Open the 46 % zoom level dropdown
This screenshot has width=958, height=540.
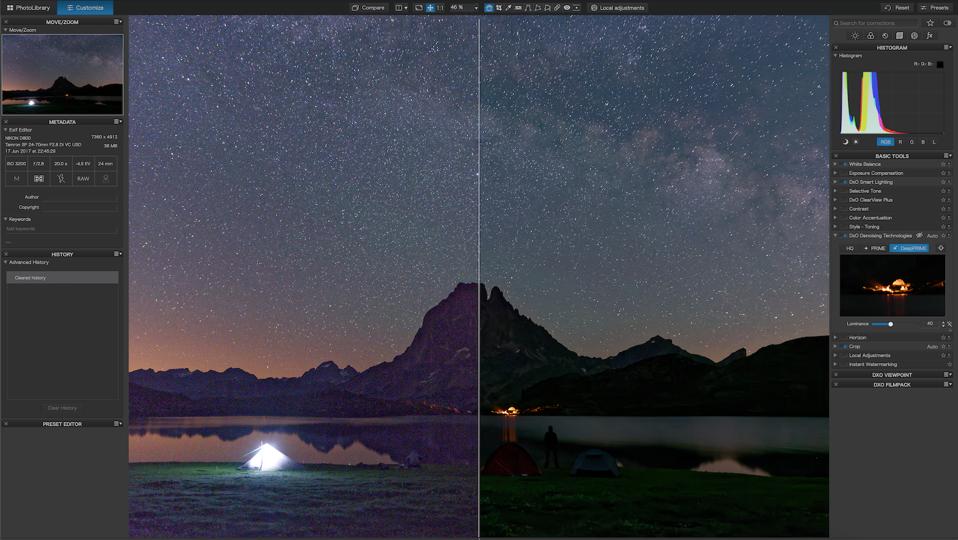(x=463, y=8)
